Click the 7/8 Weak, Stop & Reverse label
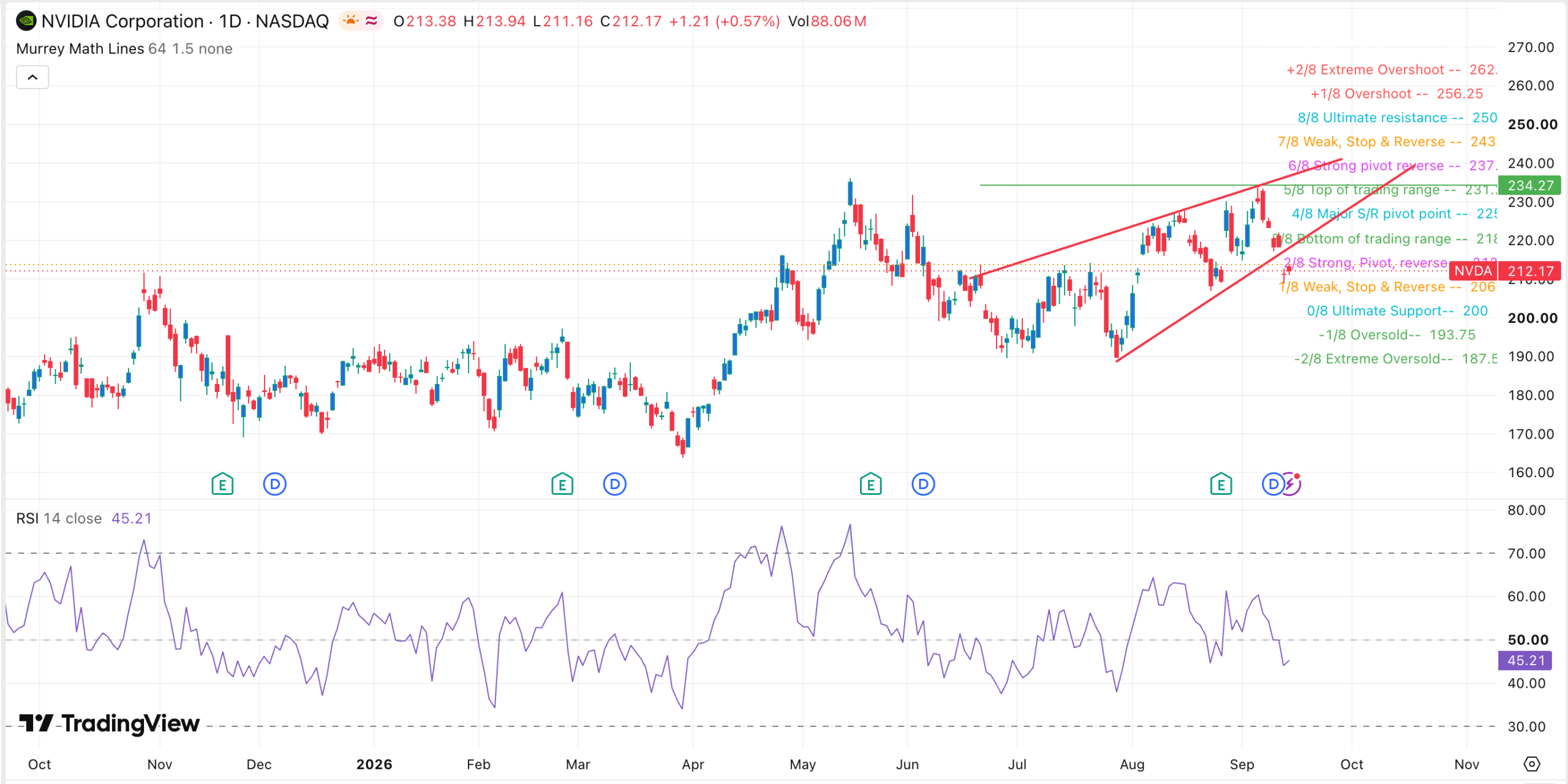This screenshot has height=784, width=1568. (1387, 141)
